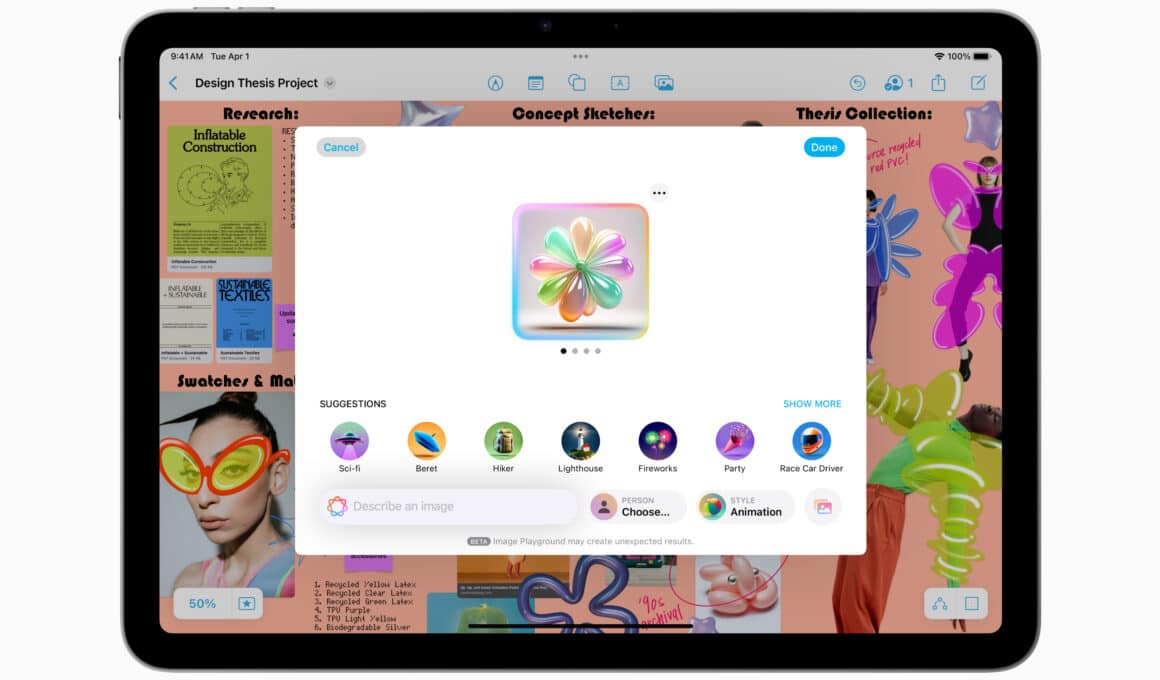Viewport: 1160px width, 680px height.
Task: Select the Research: heading text
Action: click(261, 114)
